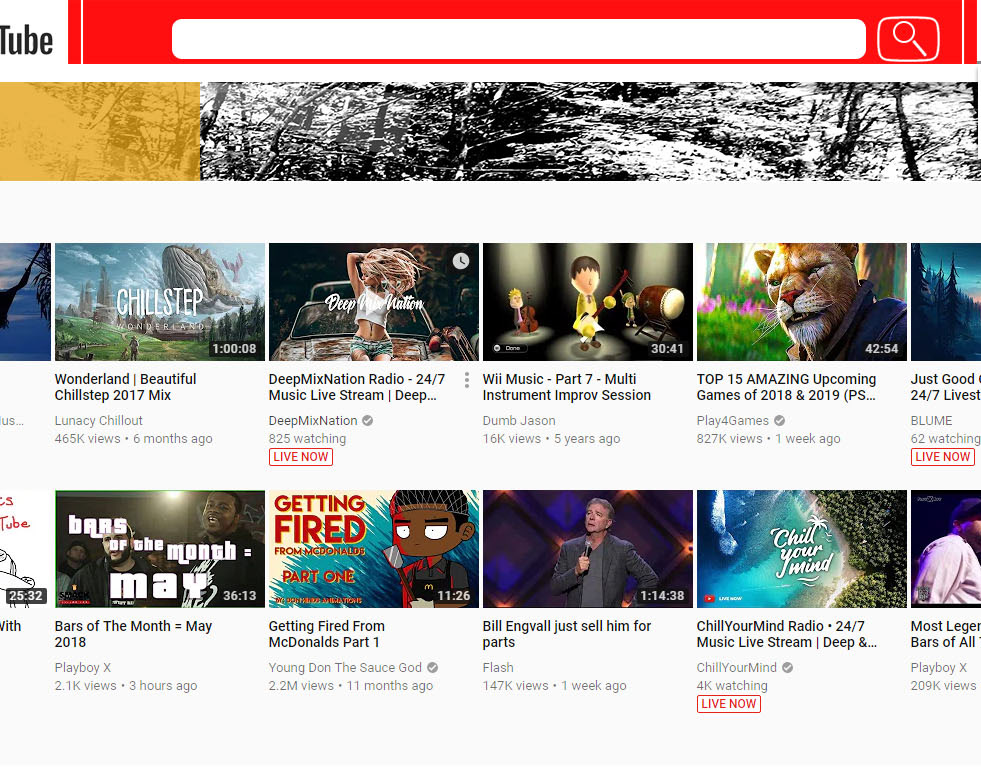Click LIVE NOW badge under ChillYourMind
The width and height of the screenshot is (981, 768).
(x=729, y=704)
